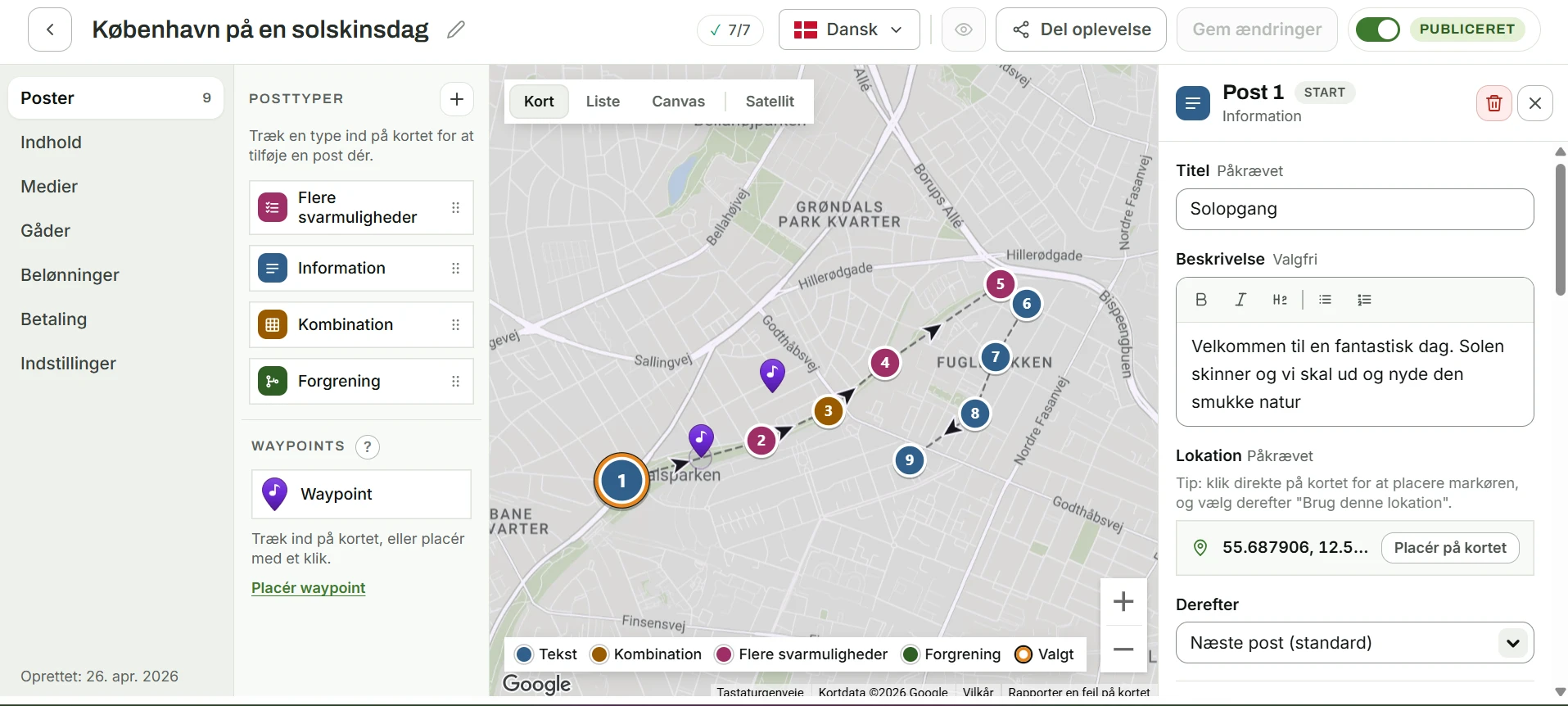Add a new post type with plus button
The height and width of the screenshot is (706, 1568).
coord(457,99)
